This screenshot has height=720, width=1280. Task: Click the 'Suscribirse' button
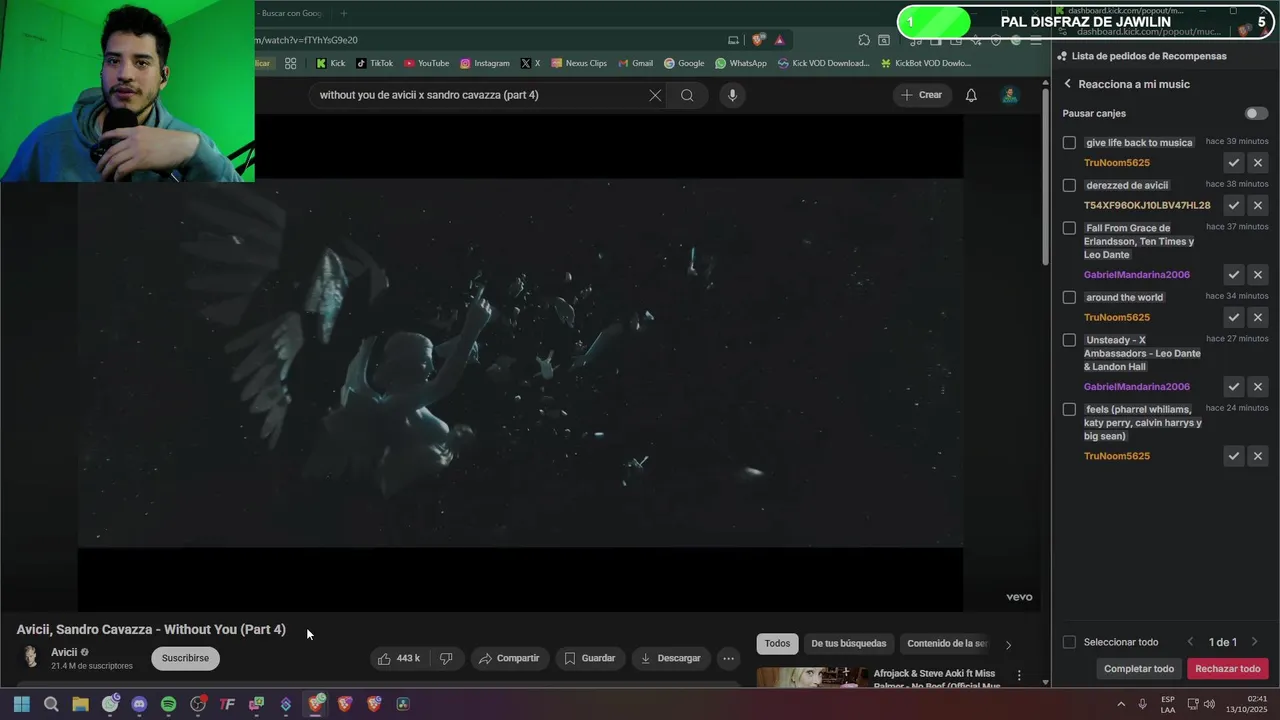click(x=185, y=658)
